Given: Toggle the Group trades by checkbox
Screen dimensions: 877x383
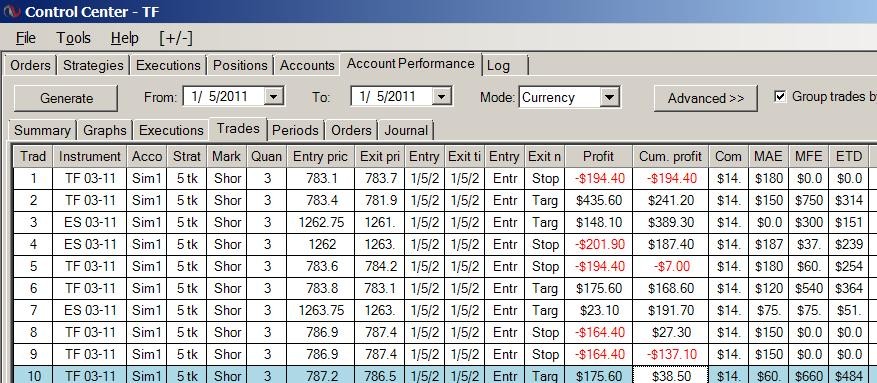Looking at the screenshot, I should 780,96.
